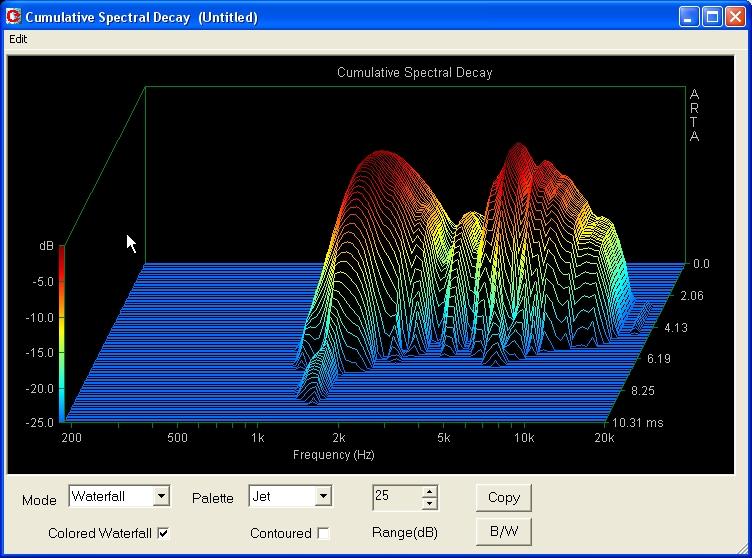Enable the Contoured checkbox
The height and width of the screenshot is (558, 752).
point(323,533)
